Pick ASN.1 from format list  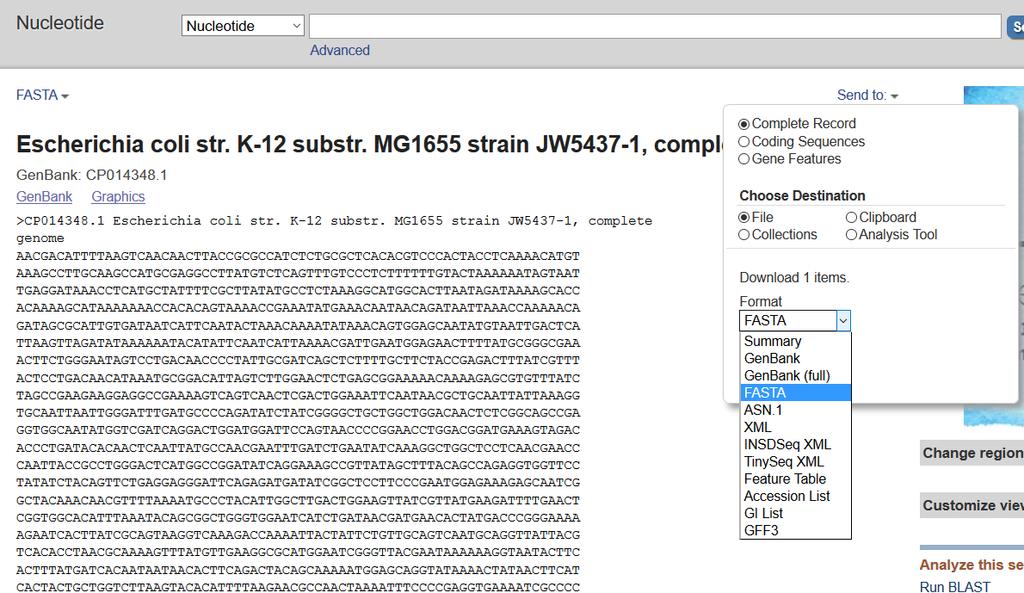(x=795, y=410)
